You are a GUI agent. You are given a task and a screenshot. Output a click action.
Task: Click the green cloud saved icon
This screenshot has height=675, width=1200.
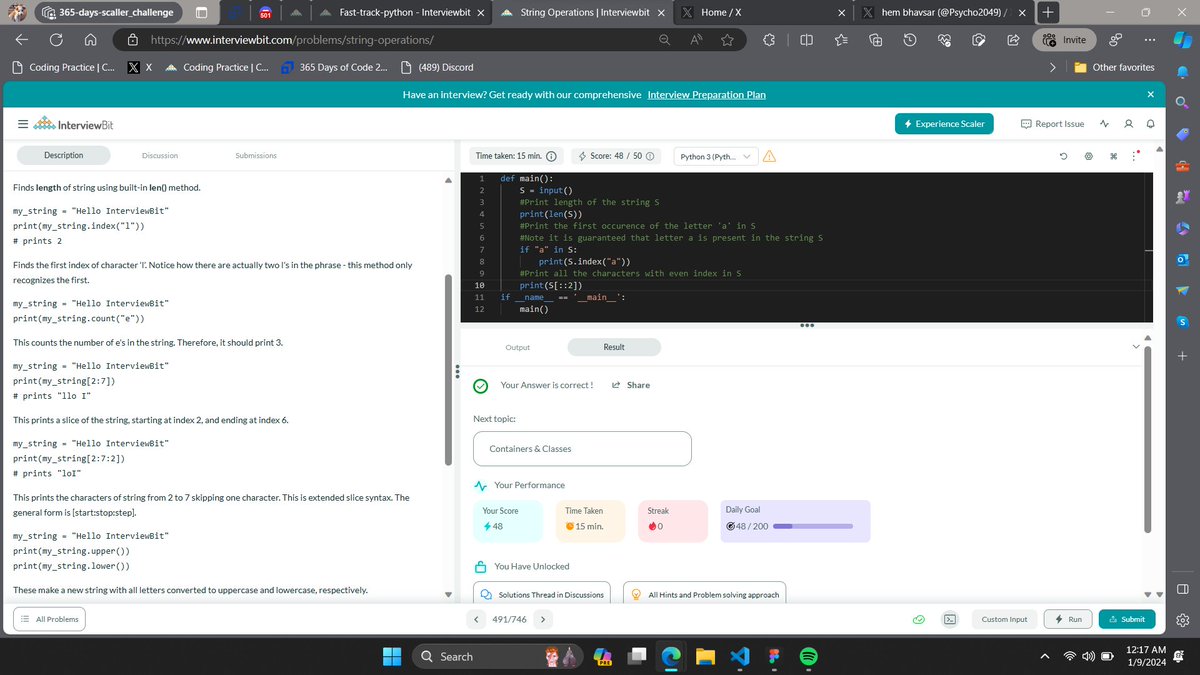(x=918, y=620)
